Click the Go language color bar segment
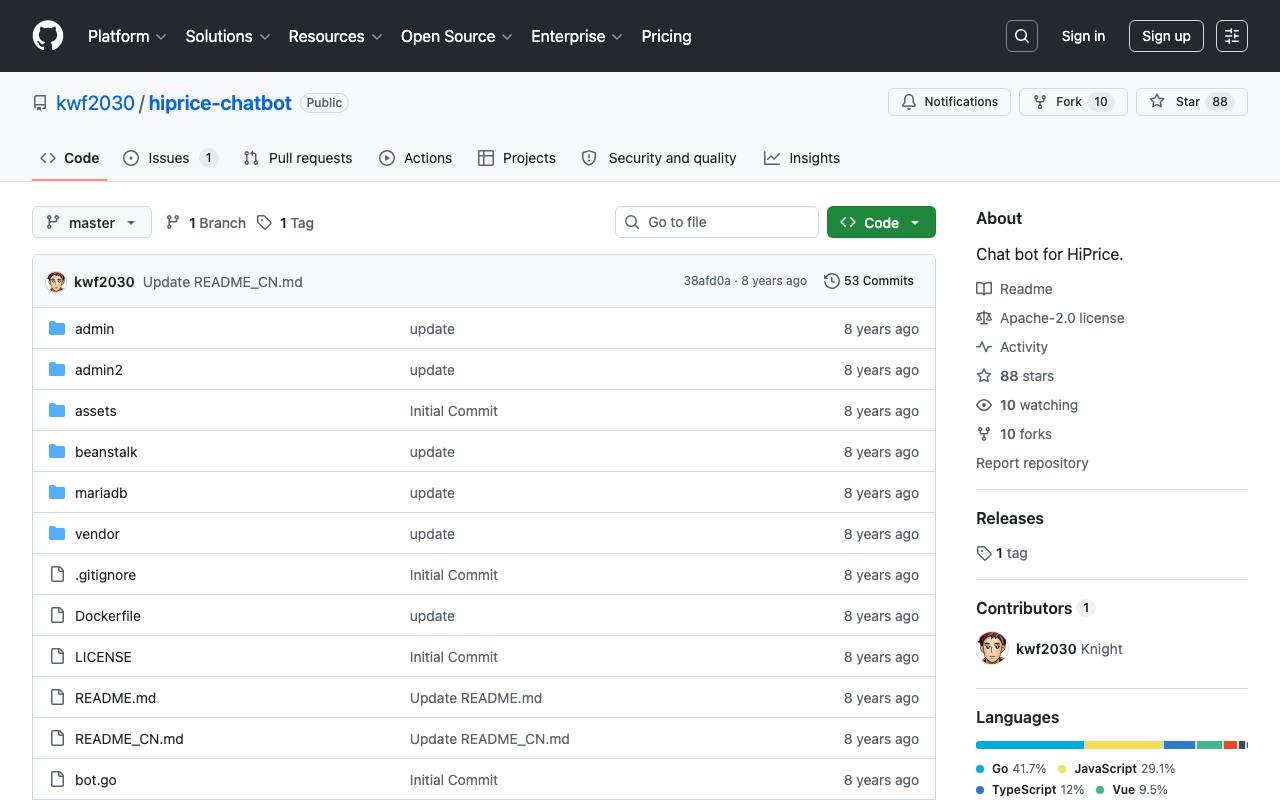Image resolution: width=1280 pixels, height=800 pixels. coord(1030,745)
